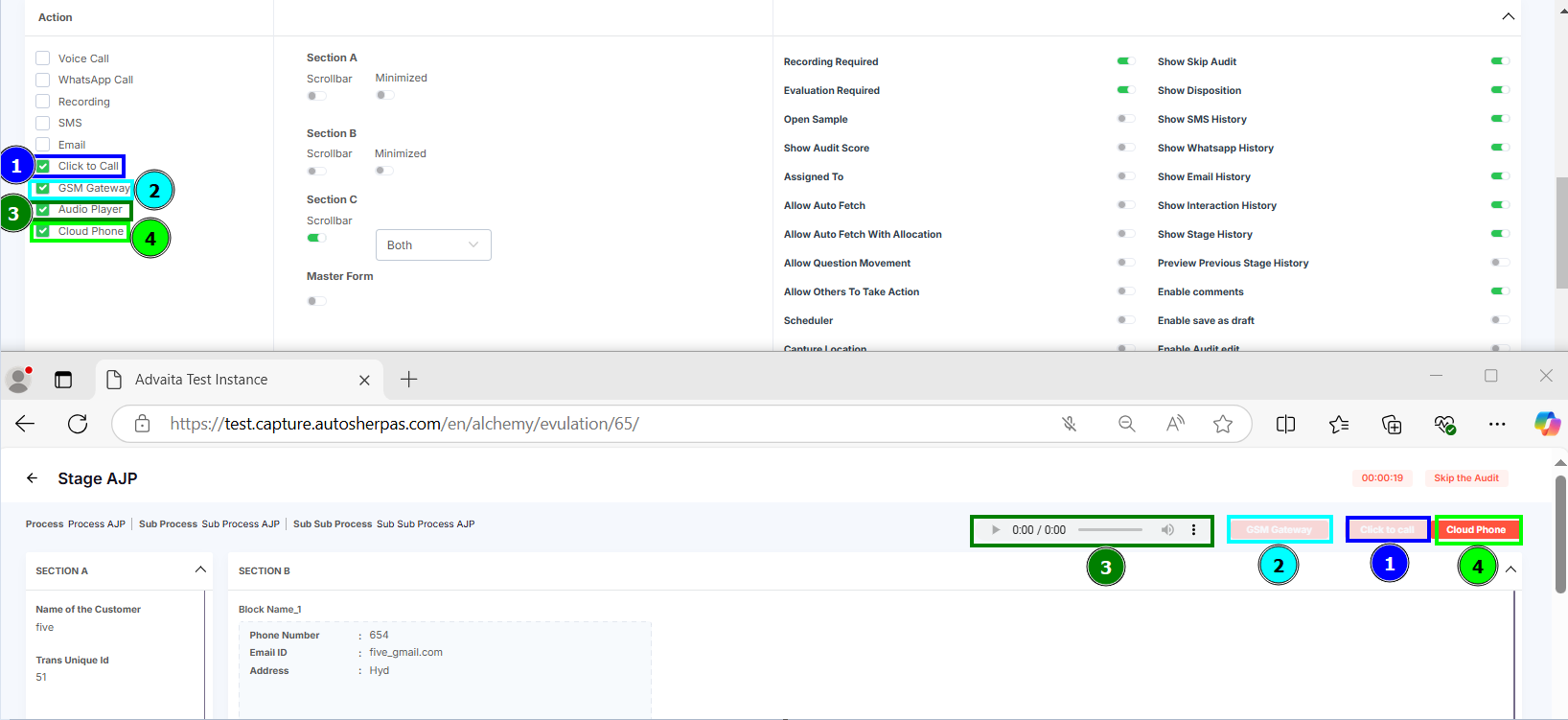Toggle Evaluation Required switch
The height and width of the screenshot is (720, 1568).
(1126, 90)
